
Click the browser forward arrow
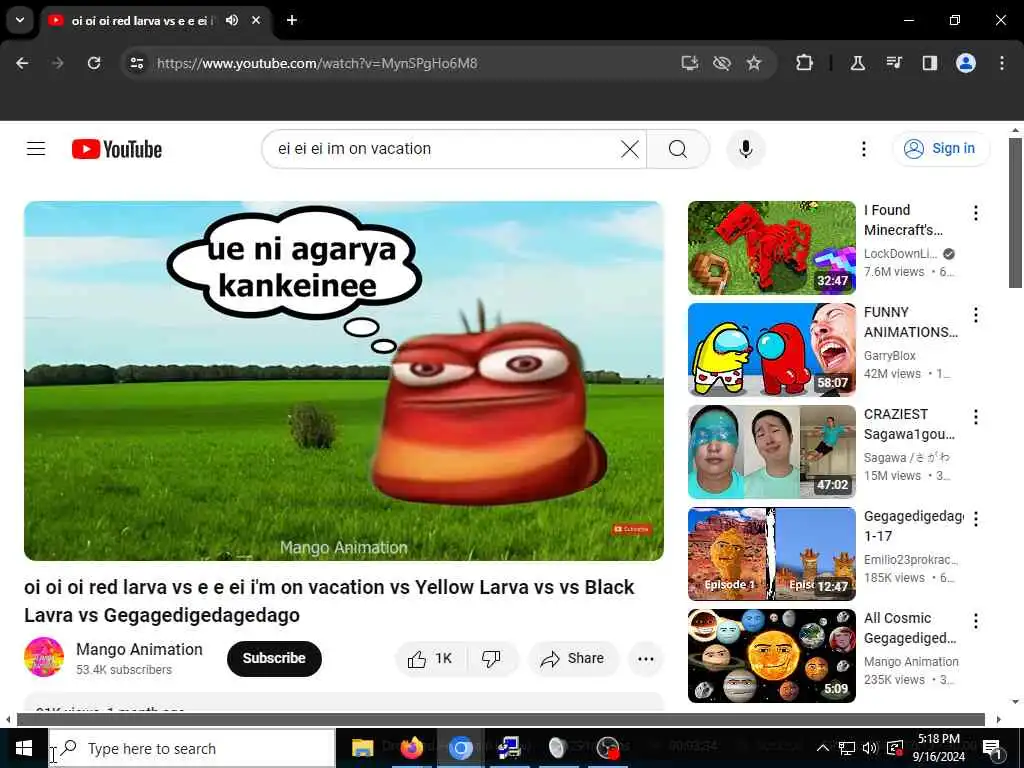(x=57, y=63)
